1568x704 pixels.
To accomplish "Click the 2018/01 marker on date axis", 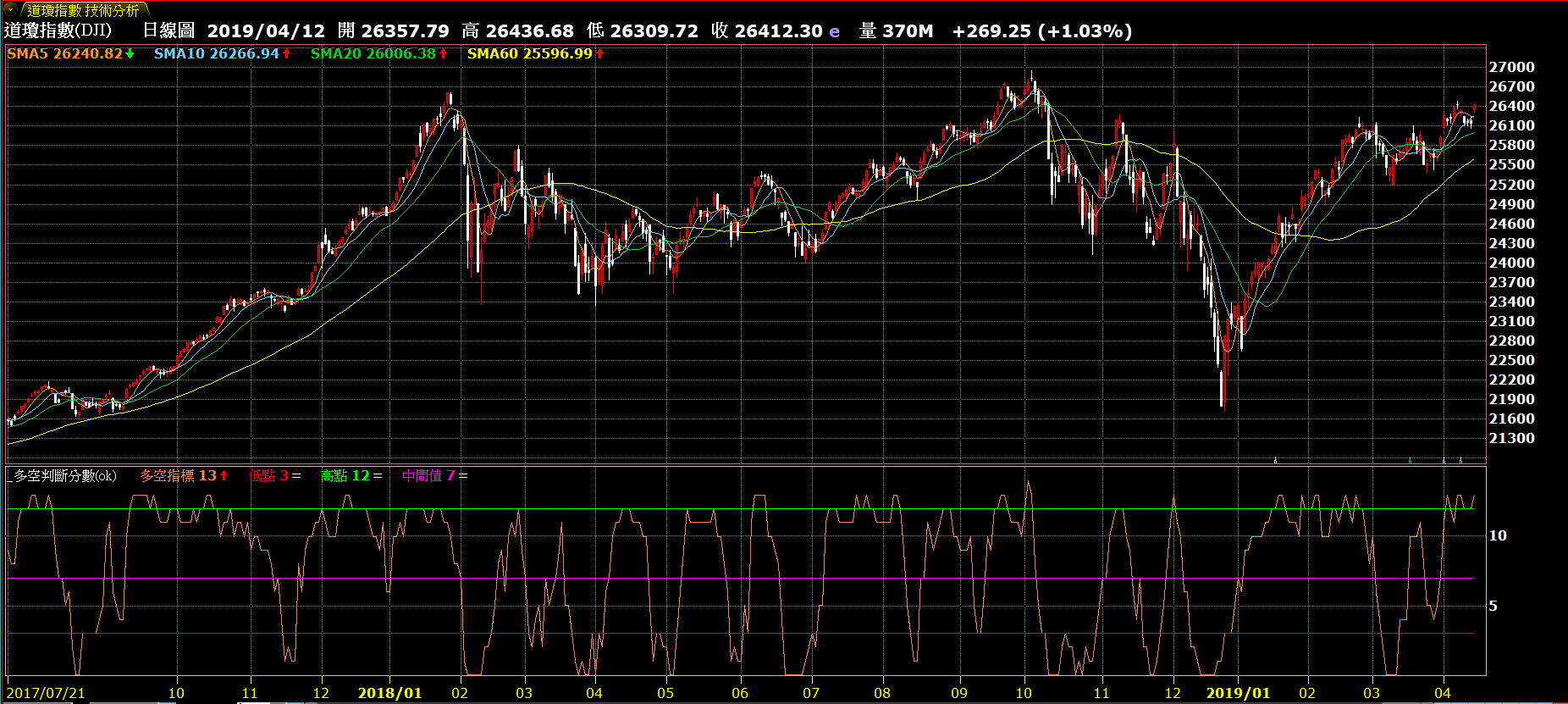I will point(389,693).
